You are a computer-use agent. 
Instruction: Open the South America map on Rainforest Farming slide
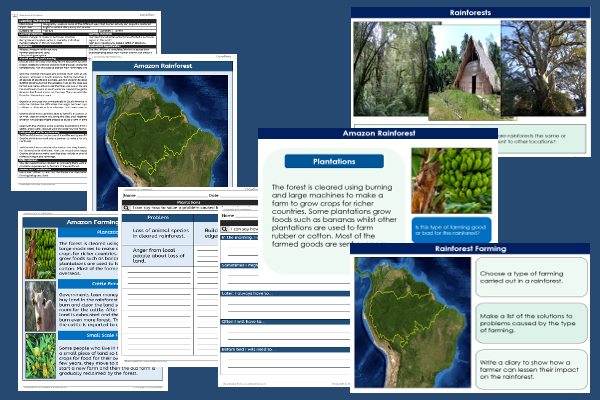pos(412,322)
